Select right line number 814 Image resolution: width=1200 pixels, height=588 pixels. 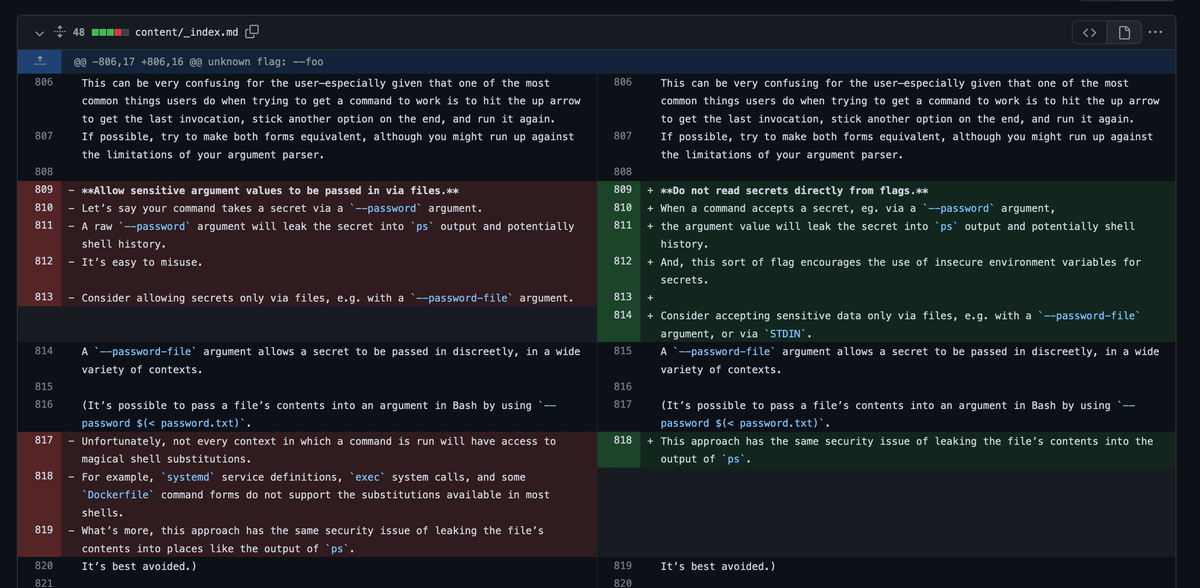click(622, 315)
